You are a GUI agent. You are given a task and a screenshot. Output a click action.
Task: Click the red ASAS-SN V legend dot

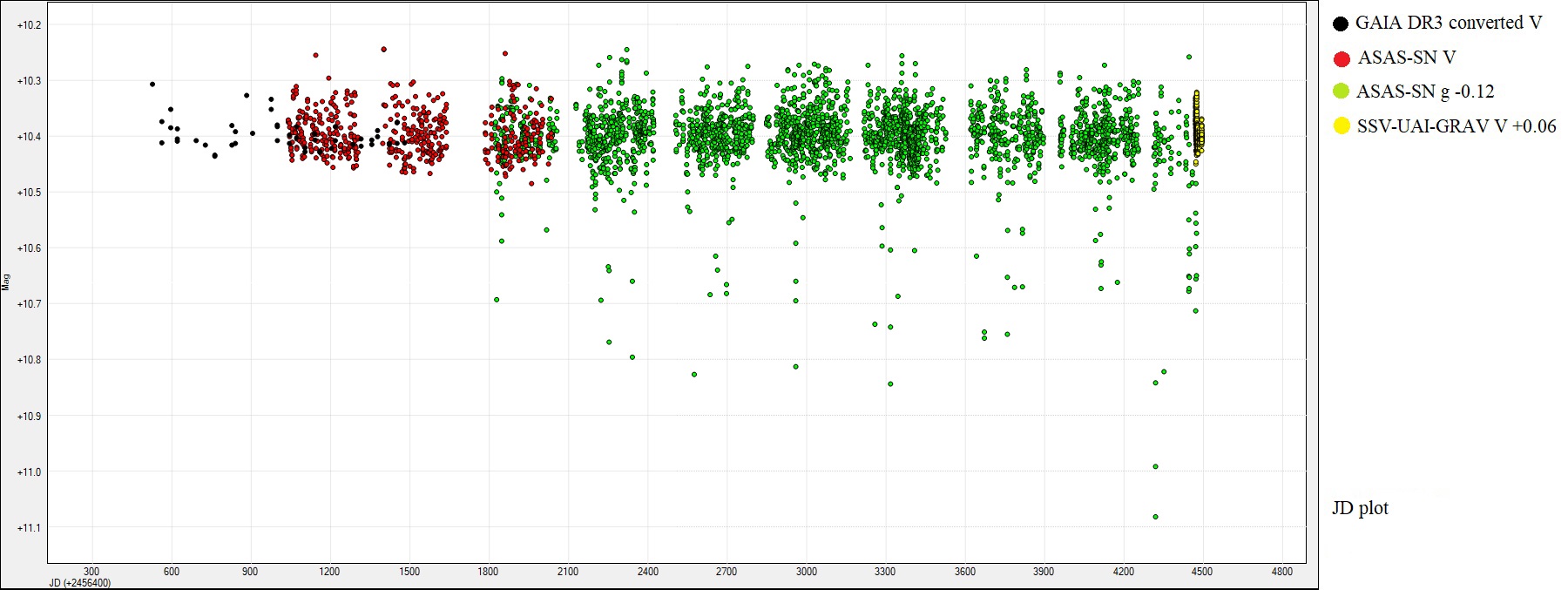tap(1342, 58)
